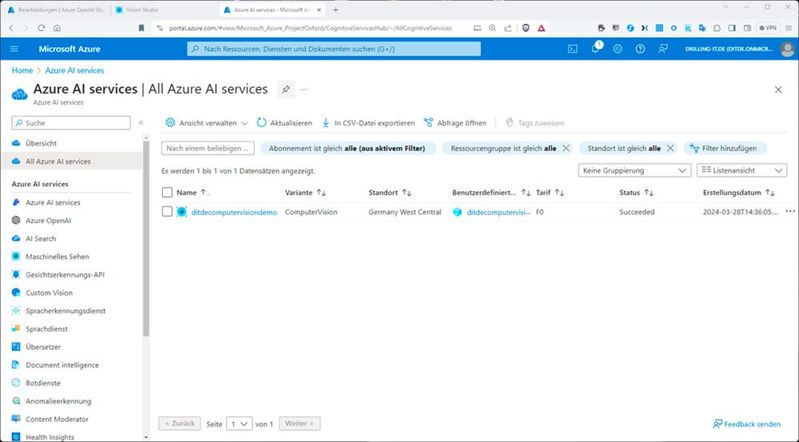Close the Azure AI services blade
The width and height of the screenshot is (799, 442).
click(x=778, y=90)
